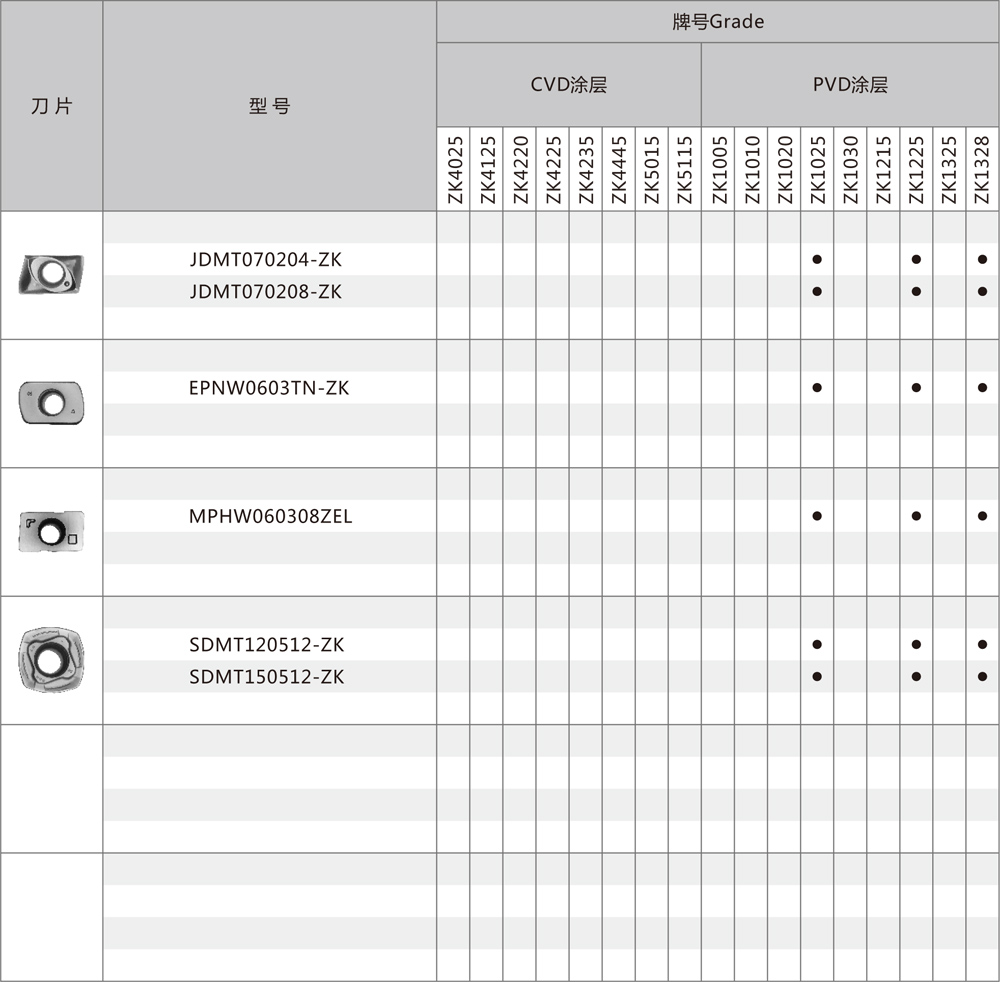
Task: Click the JDMT070204-ZK model name
Action: [x=265, y=260]
